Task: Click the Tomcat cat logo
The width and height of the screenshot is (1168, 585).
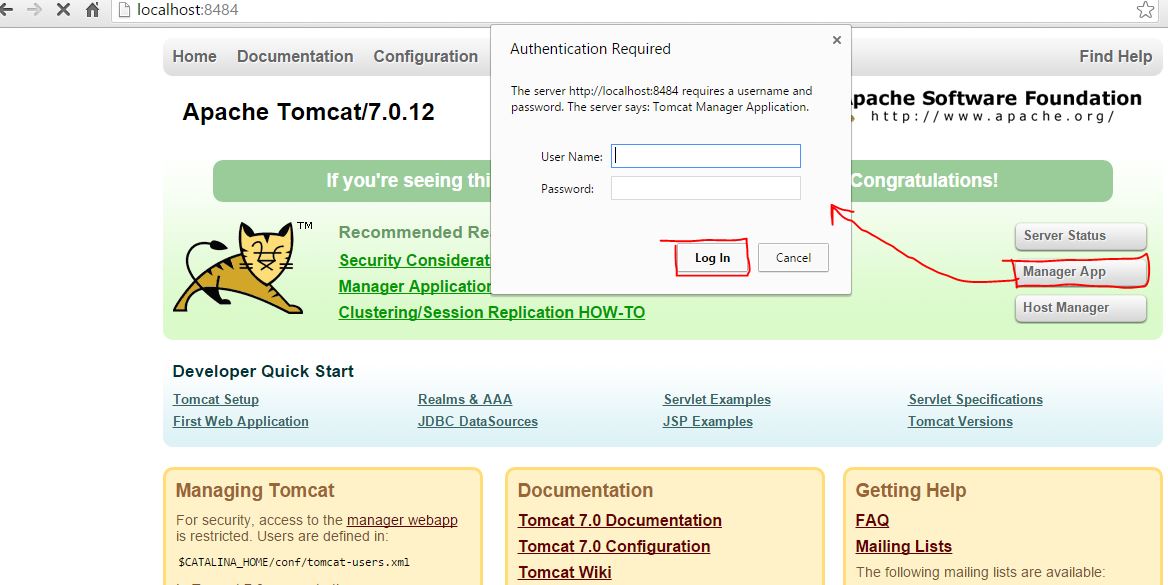Action: [x=240, y=268]
